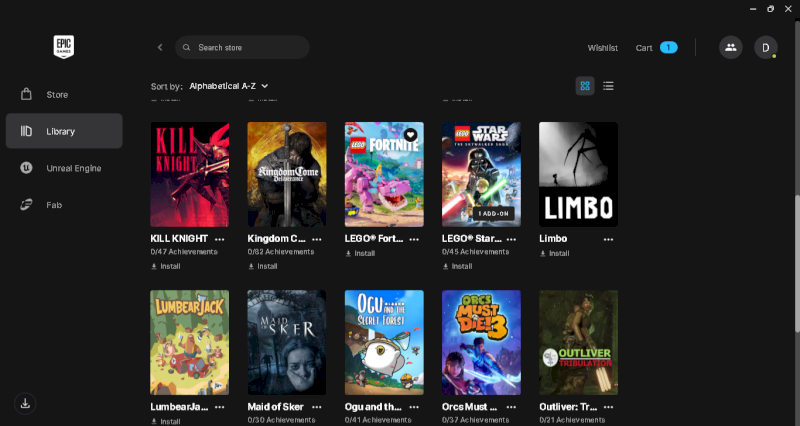The width and height of the screenshot is (800, 426).
Task: Switch to grid view
Action: point(585,86)
